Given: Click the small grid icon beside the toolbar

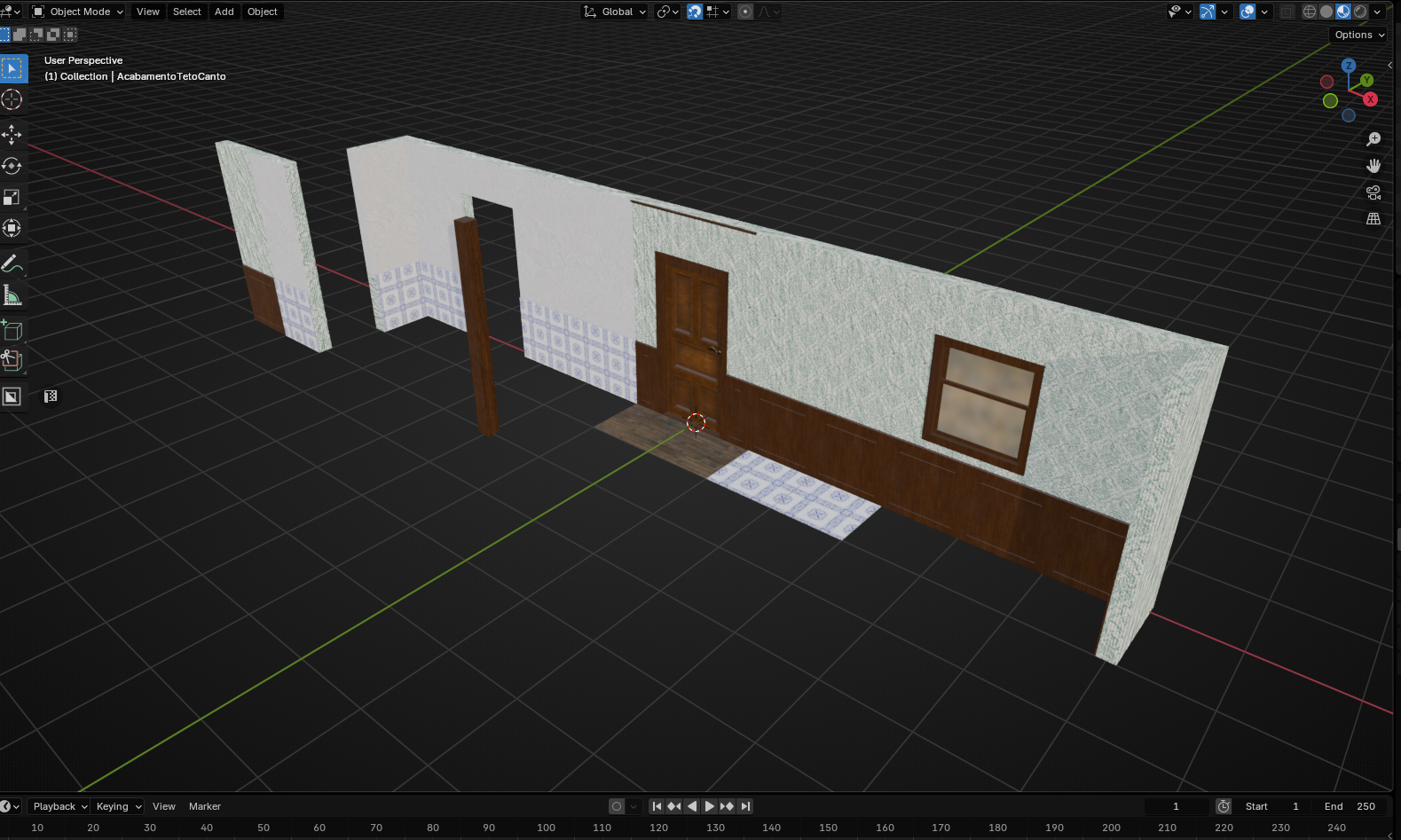Looking at the screenshot, I should pyautogui.click(x=51, y=396).
